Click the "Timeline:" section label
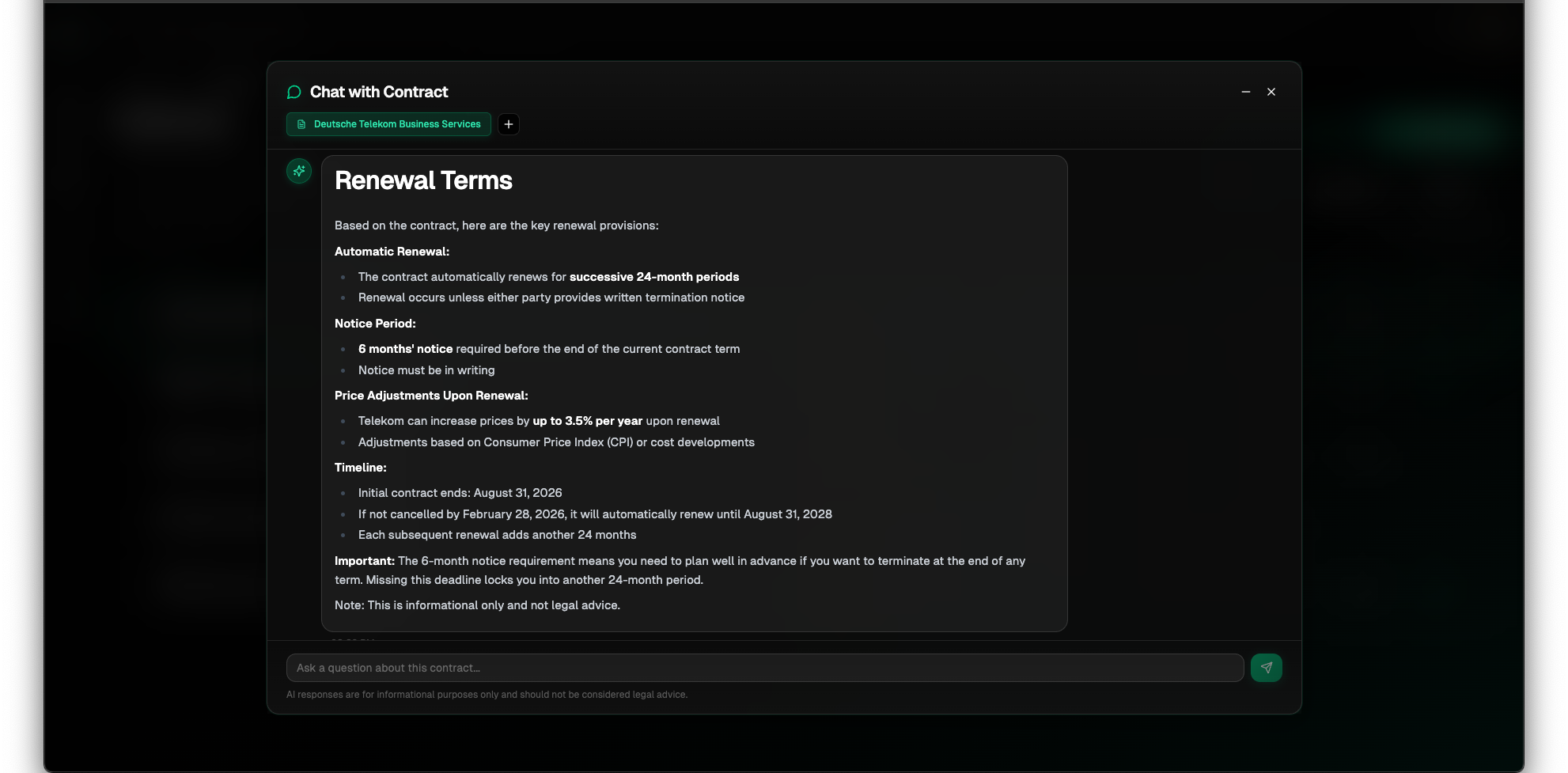1568x773 pixels. click(x=360, y=467)
